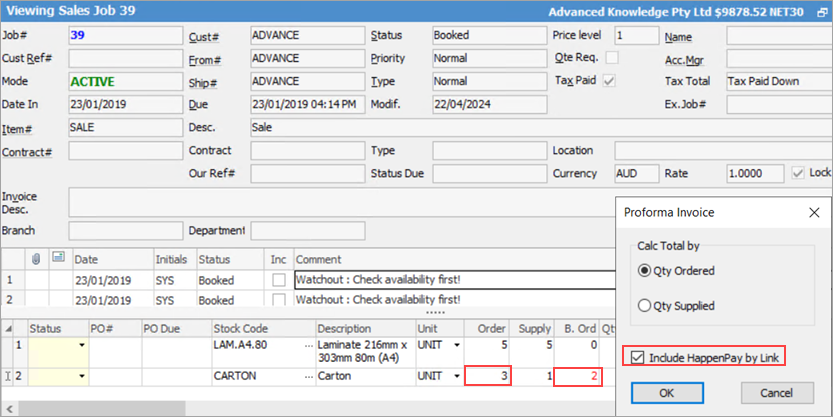The height and width of the screenshot is (417, 833).
Task: Click the horizontal scrollbar left arrow
Action: (8, 407)
